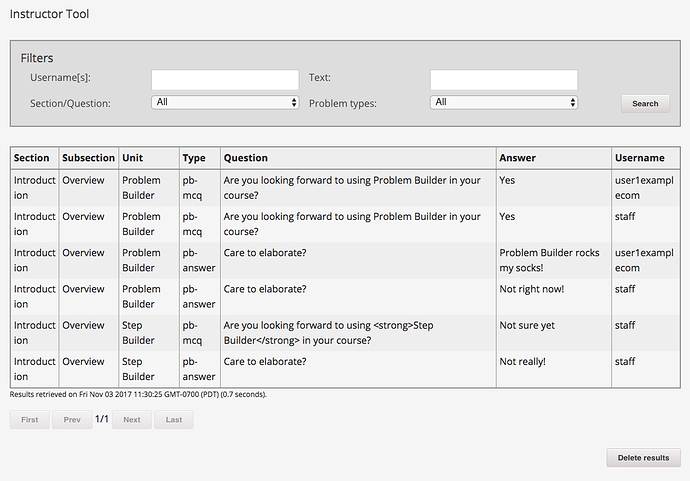
Task: Click the First pagination button
Action: pyautogui.click(x=30, y=420)
